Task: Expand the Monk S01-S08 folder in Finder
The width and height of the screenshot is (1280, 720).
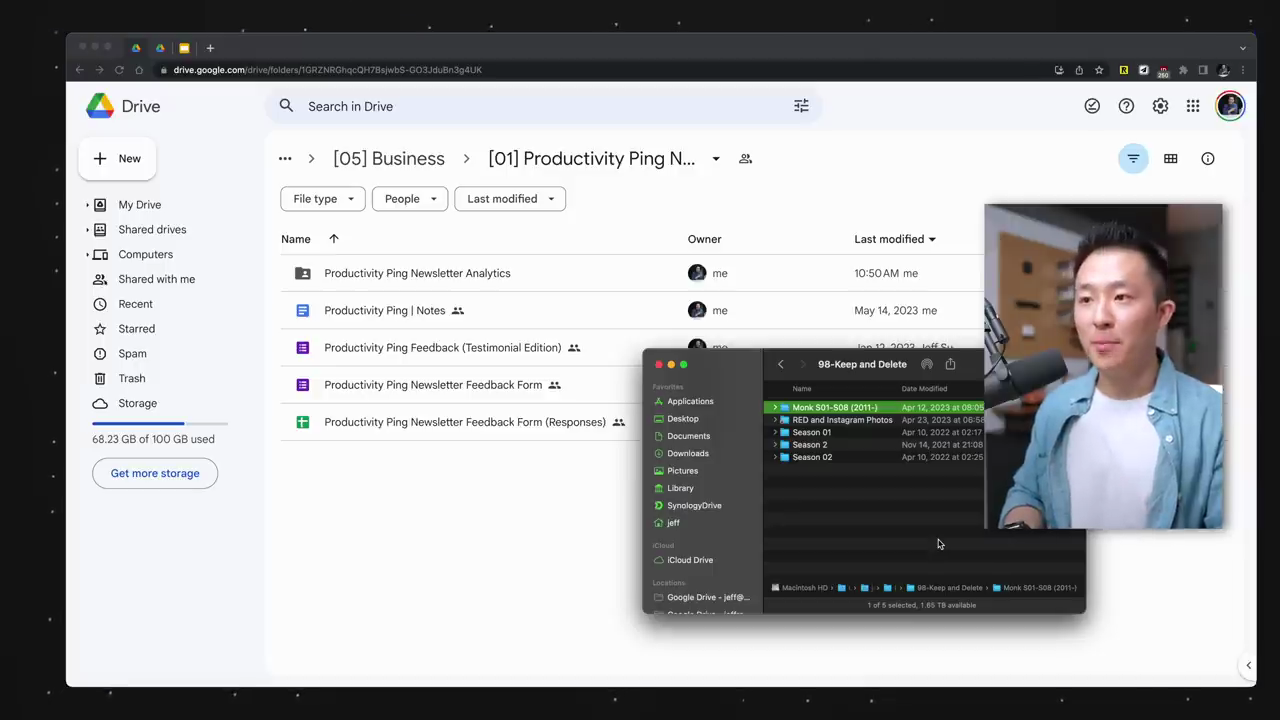Action: (775, 408)
